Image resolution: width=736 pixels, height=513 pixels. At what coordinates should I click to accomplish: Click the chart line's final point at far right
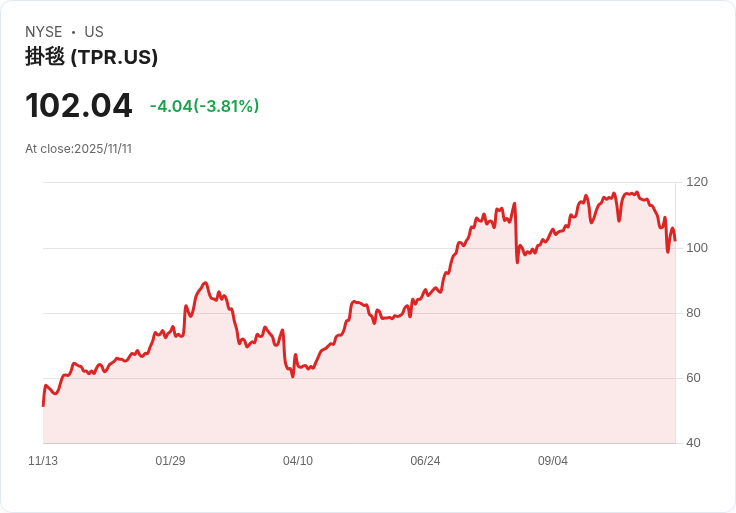tap(675, 240)
